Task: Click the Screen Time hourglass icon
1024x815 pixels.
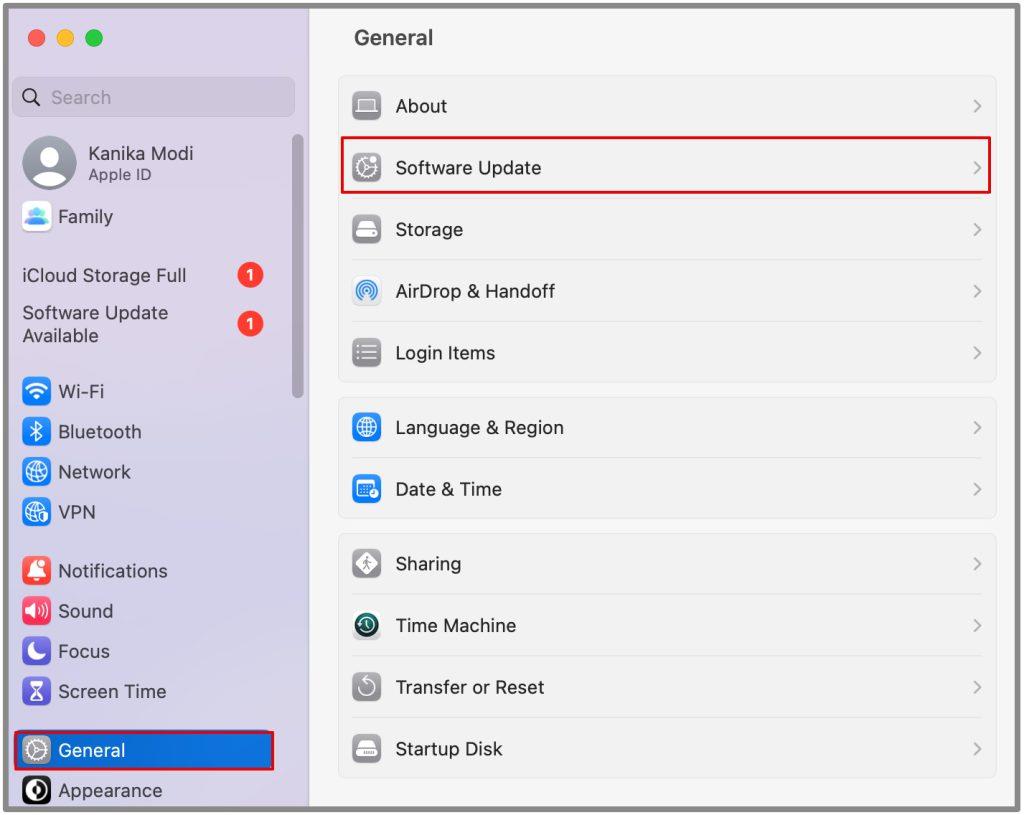Action: pyautogui.click(x=37, y=692)
